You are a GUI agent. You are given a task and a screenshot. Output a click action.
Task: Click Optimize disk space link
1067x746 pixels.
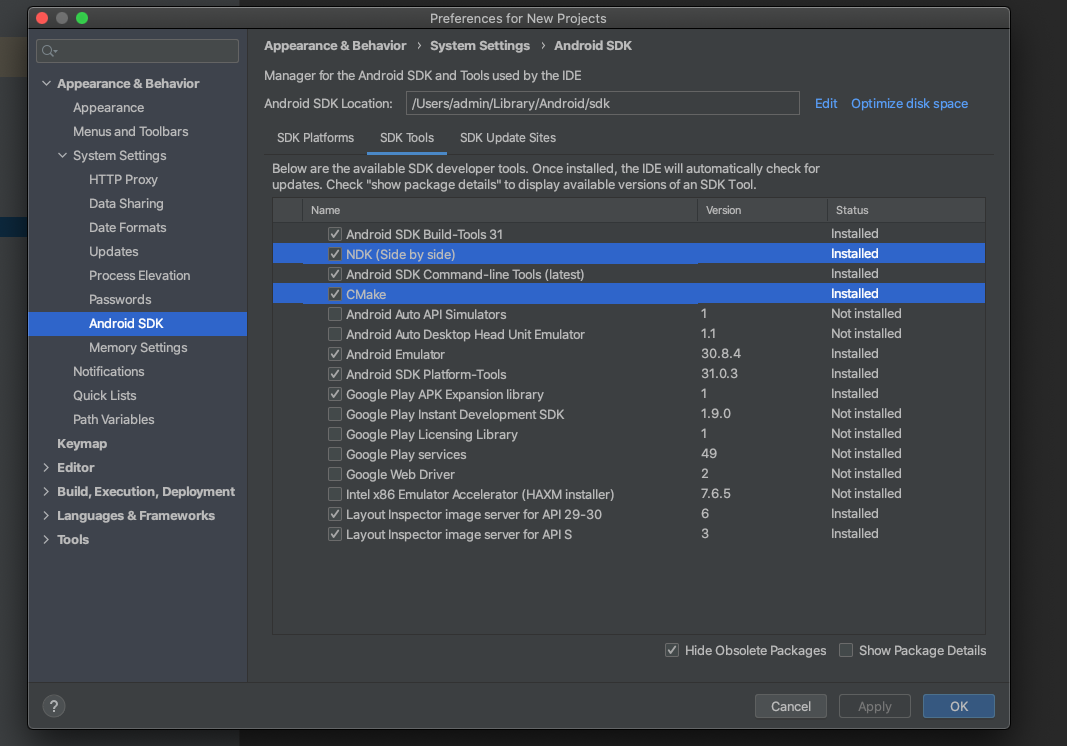[x=909, y=103]
